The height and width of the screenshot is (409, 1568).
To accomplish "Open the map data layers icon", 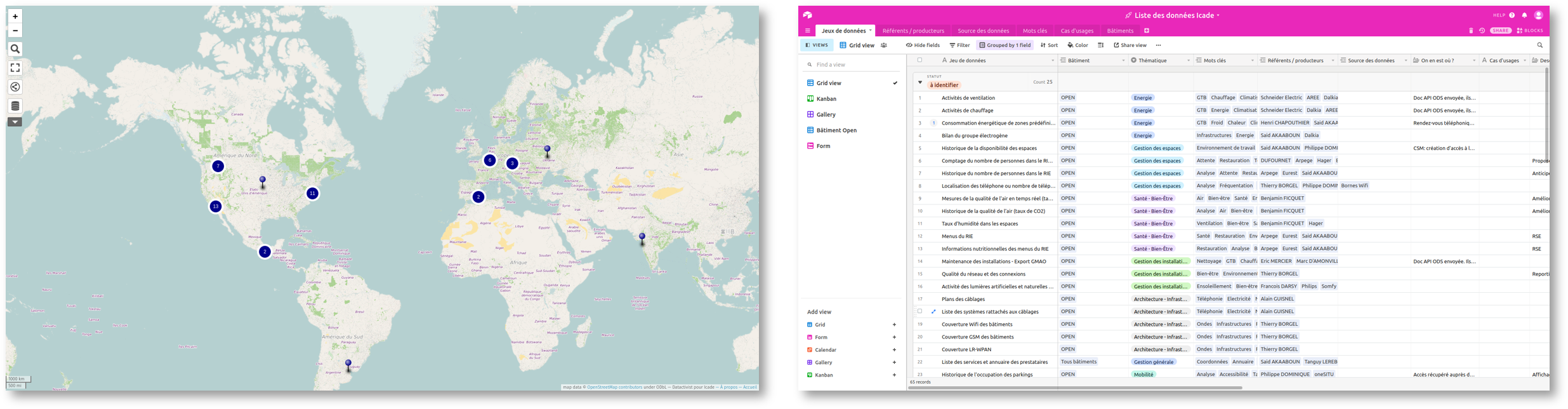I will coord(15,106).
